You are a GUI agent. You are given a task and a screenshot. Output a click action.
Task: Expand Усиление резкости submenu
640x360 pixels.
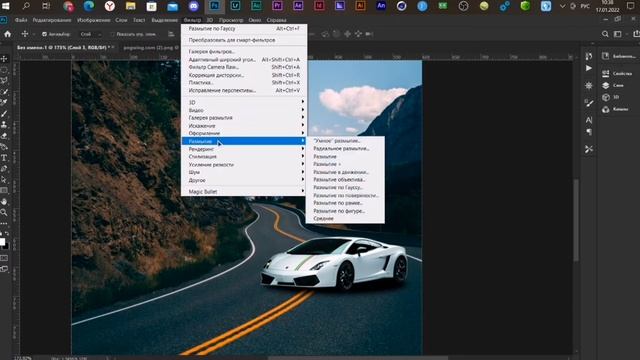(x=244, y=164)
